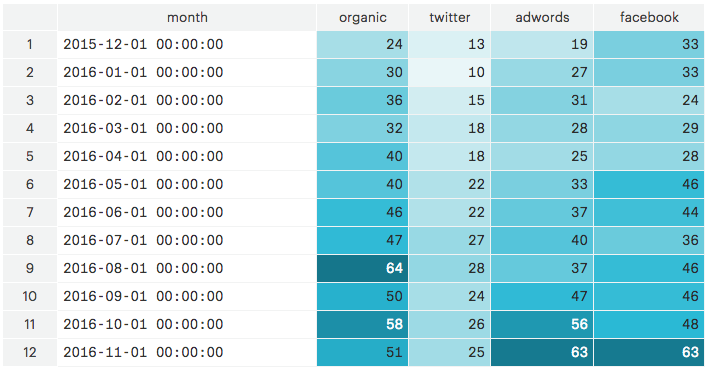Select the lightest twitter cell showing 10
705x367 pixels.
click(449, 72)
